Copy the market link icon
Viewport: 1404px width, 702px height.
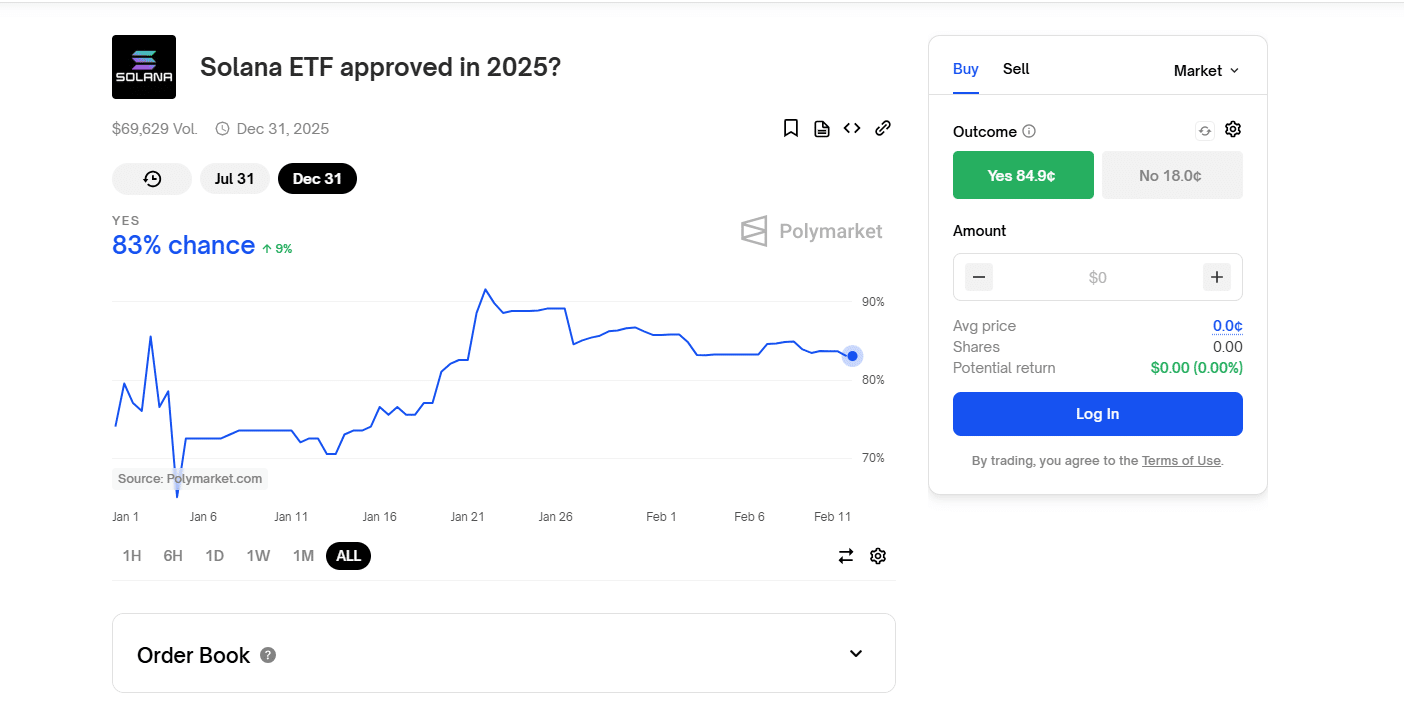(883, 128)
